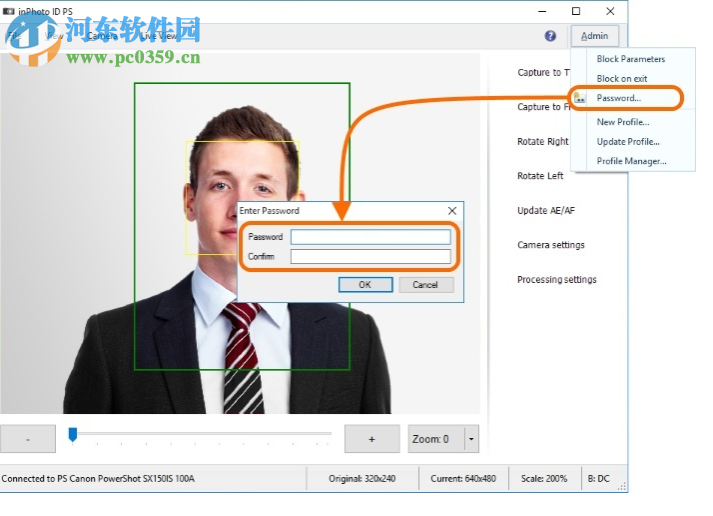
Task: Choose Block on exit menu entry
Action: [622, 79]
